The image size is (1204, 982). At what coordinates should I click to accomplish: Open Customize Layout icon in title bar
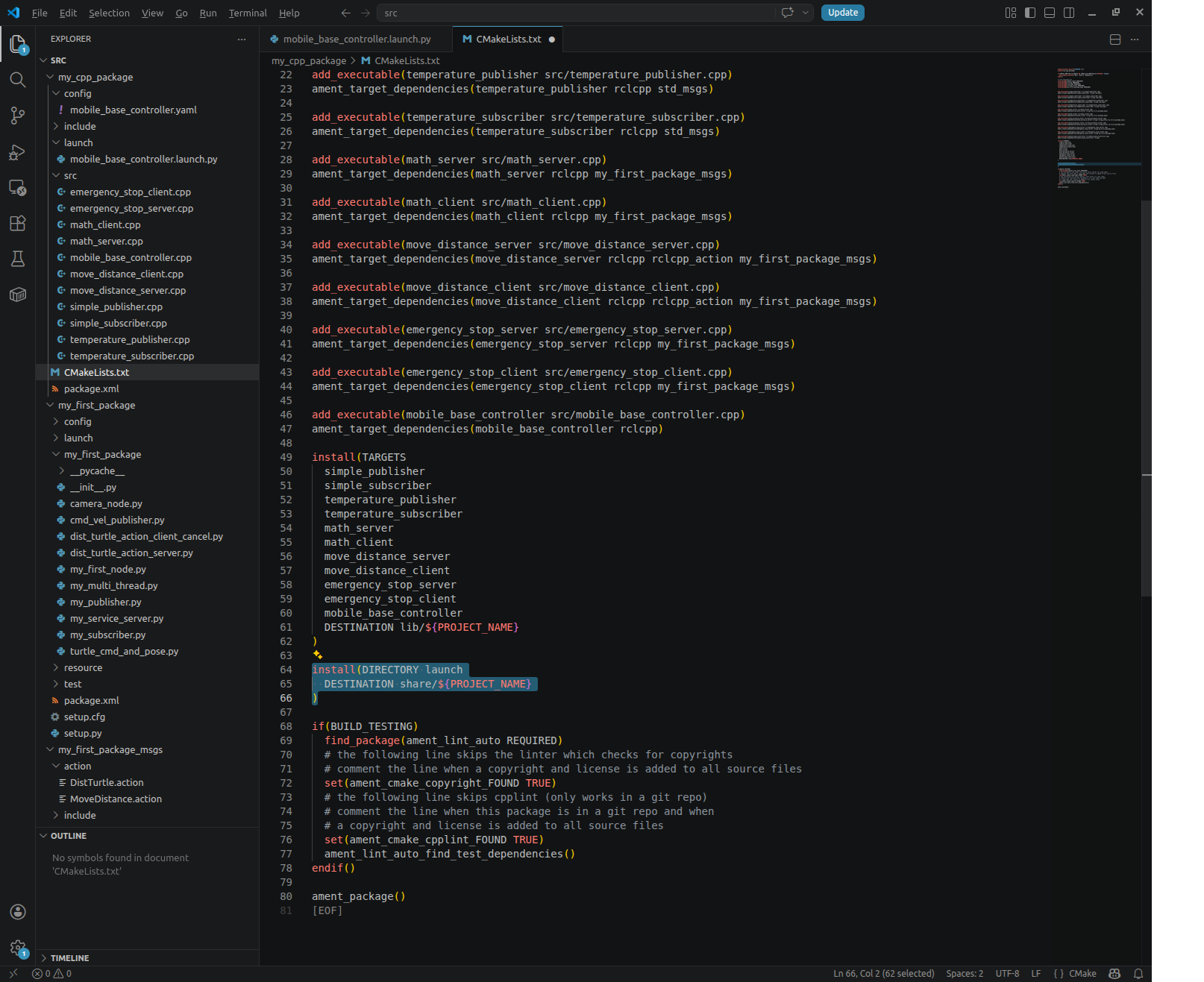[1011, 13]
